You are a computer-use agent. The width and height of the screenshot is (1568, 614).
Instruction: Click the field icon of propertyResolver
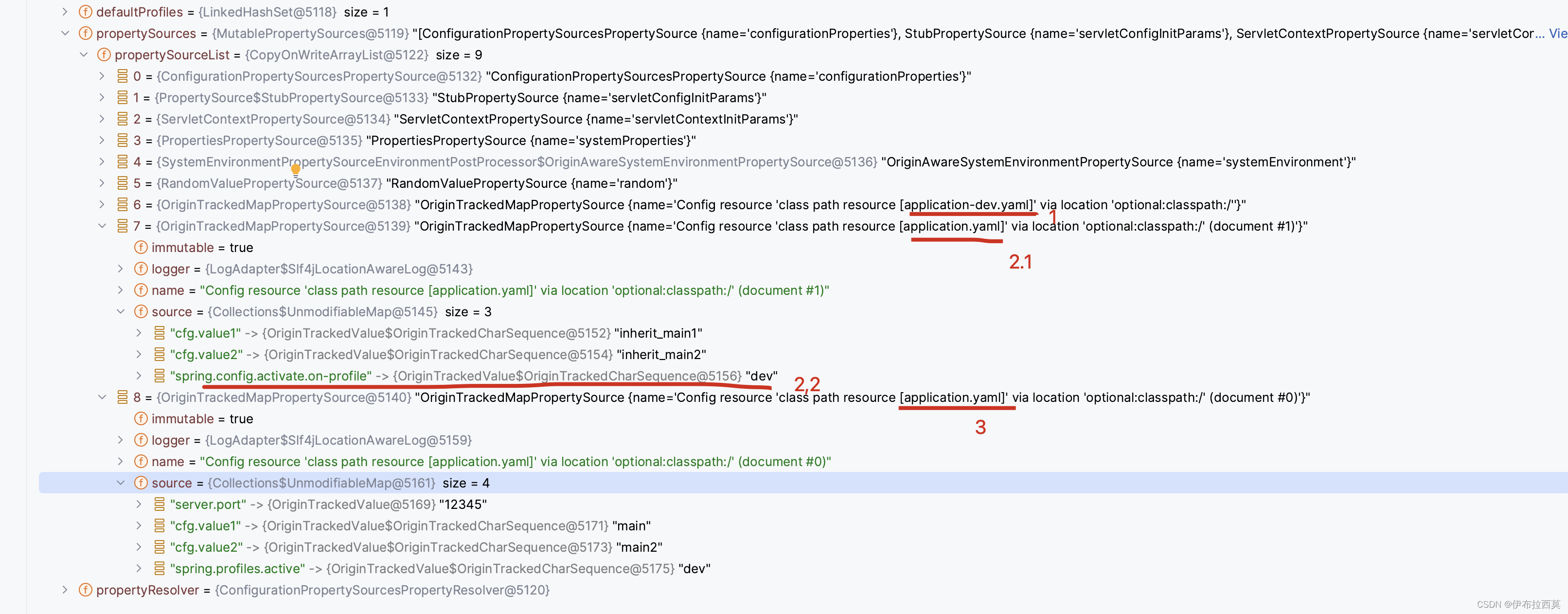86,590
